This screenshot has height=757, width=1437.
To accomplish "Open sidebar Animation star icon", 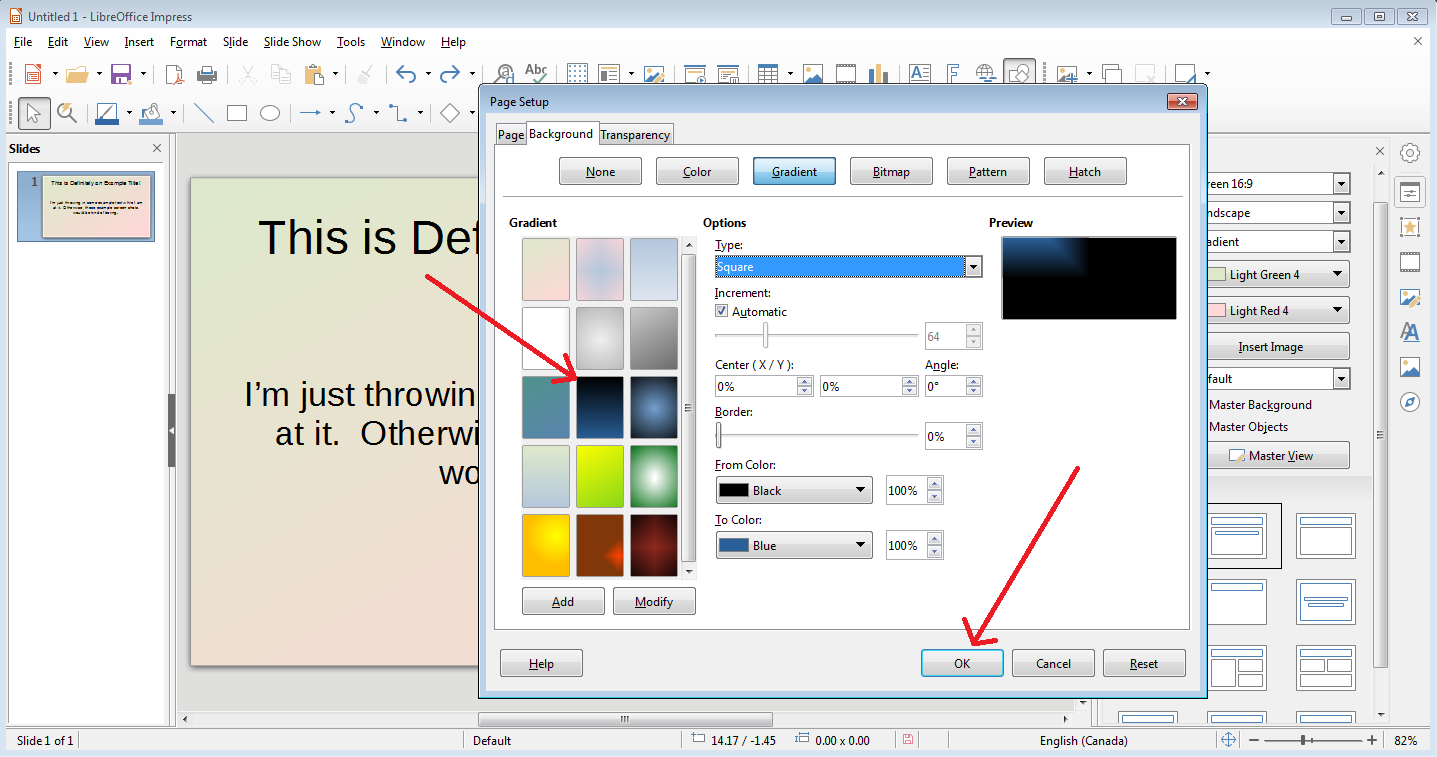I will coord(1410,227).
